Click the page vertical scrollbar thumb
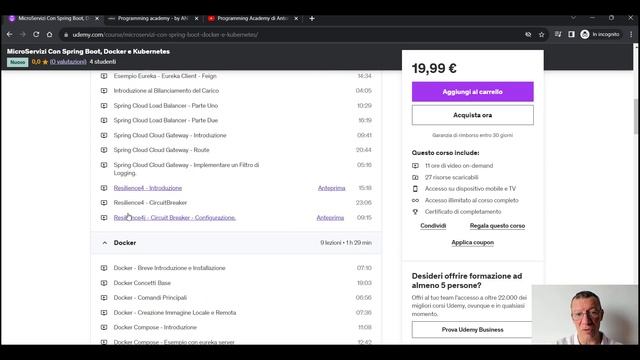Image resolution: width=640 pixels, height=360 pixels. [636, 116]
